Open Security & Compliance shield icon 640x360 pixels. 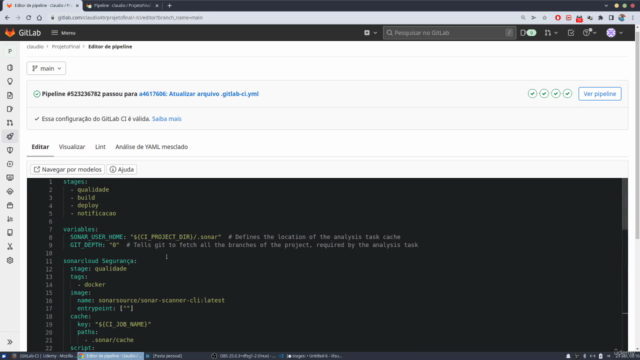10,150
